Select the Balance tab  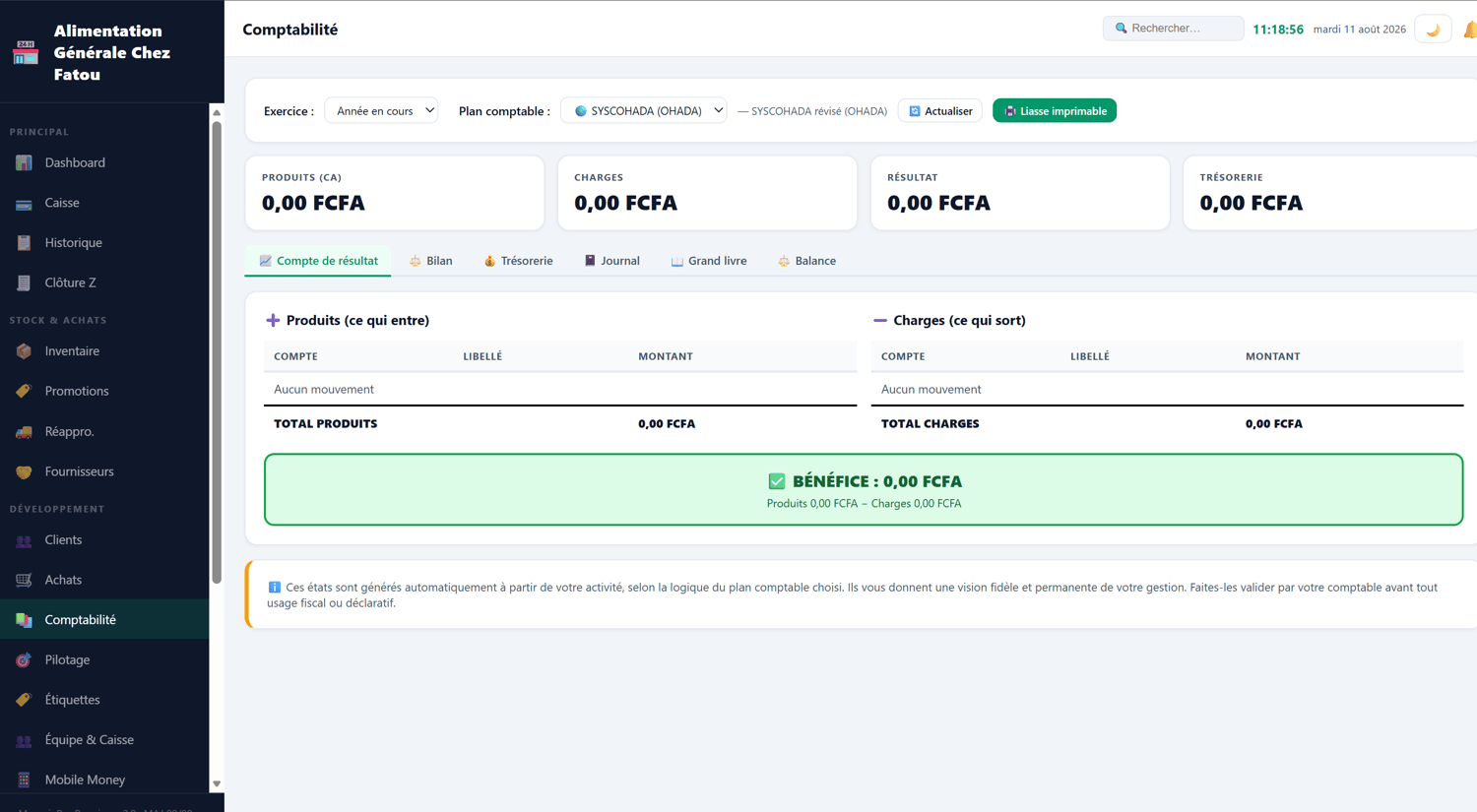pos(806,261)
